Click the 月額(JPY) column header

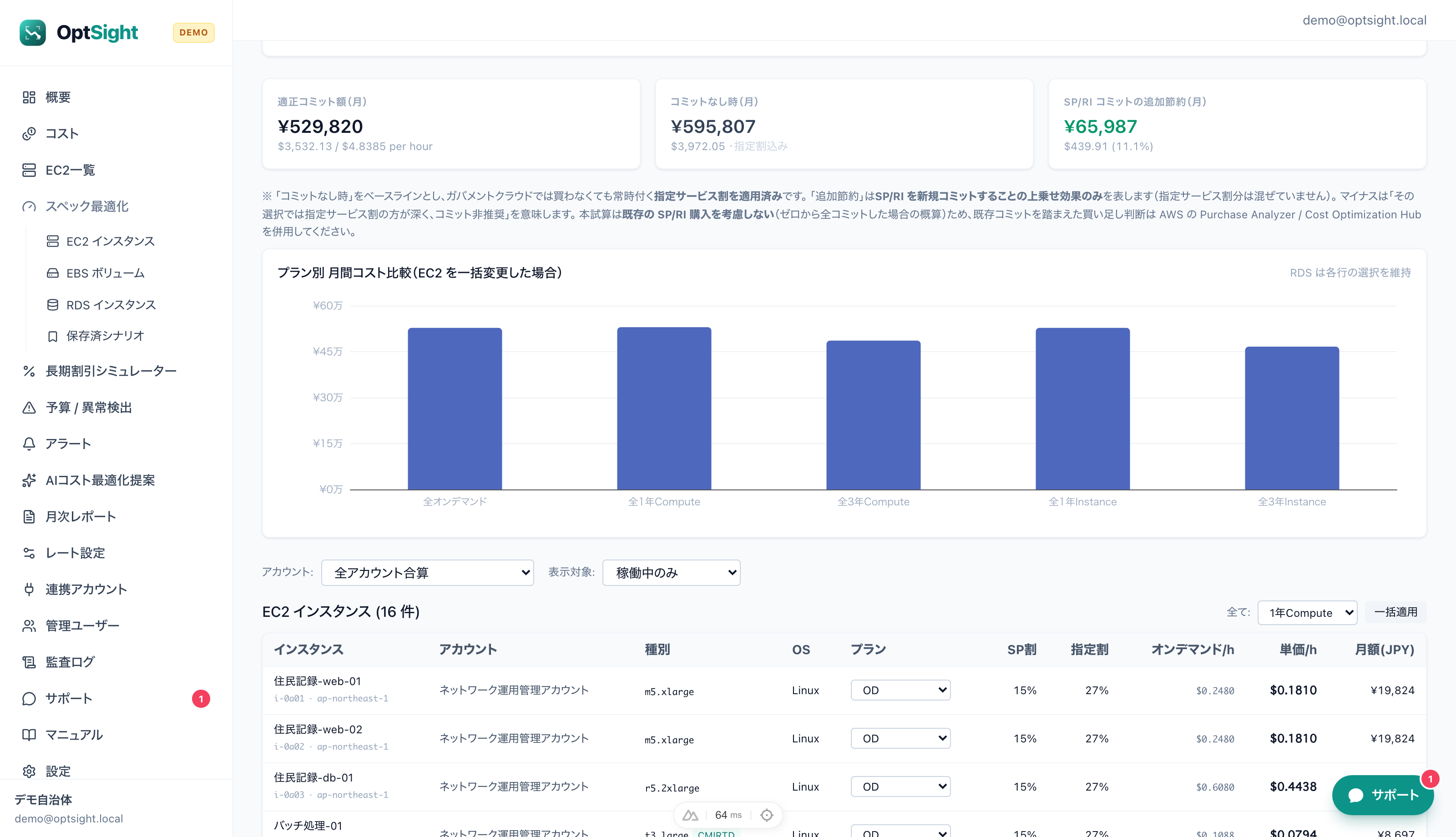pos(1385,650)
